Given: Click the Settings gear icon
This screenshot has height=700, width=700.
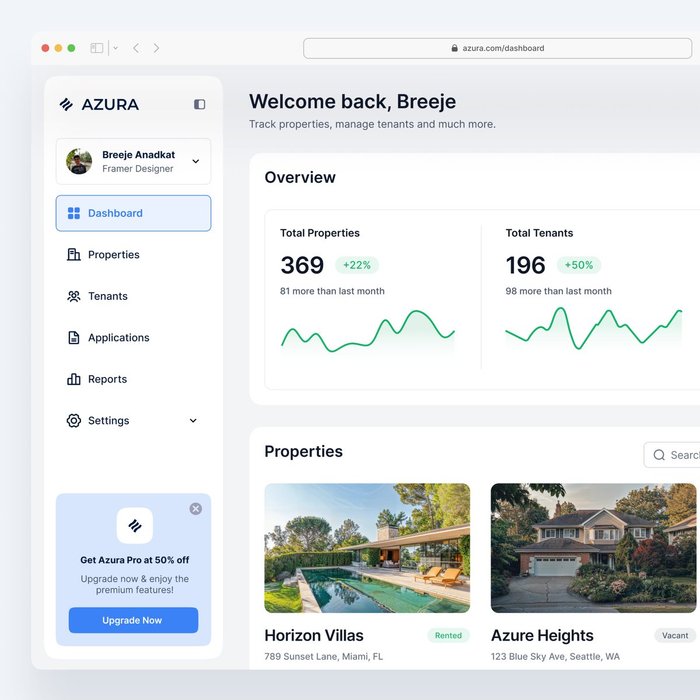Looking at the screenshot, I should pos(73,421).
